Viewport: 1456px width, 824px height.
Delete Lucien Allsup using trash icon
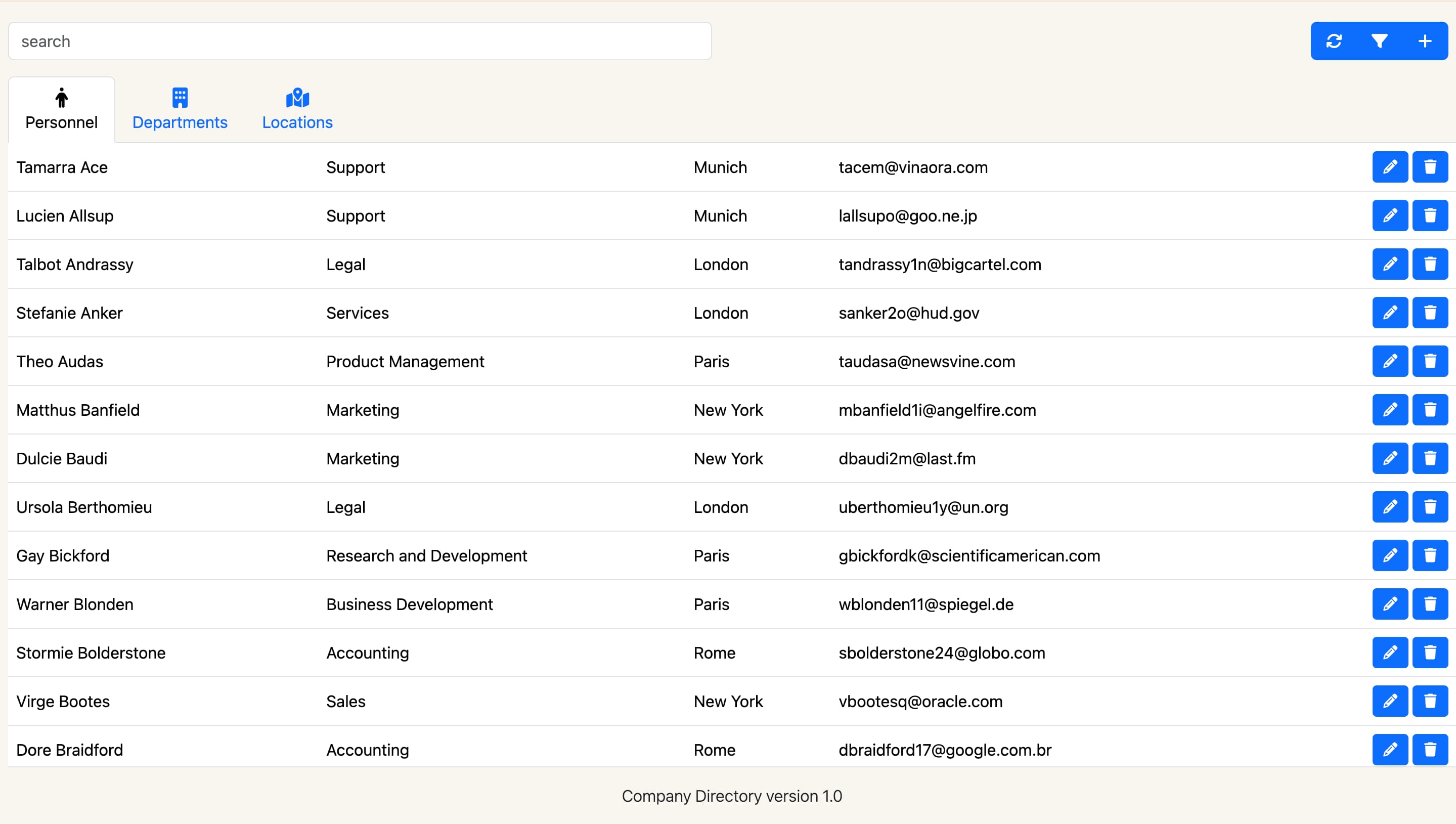1429,215
